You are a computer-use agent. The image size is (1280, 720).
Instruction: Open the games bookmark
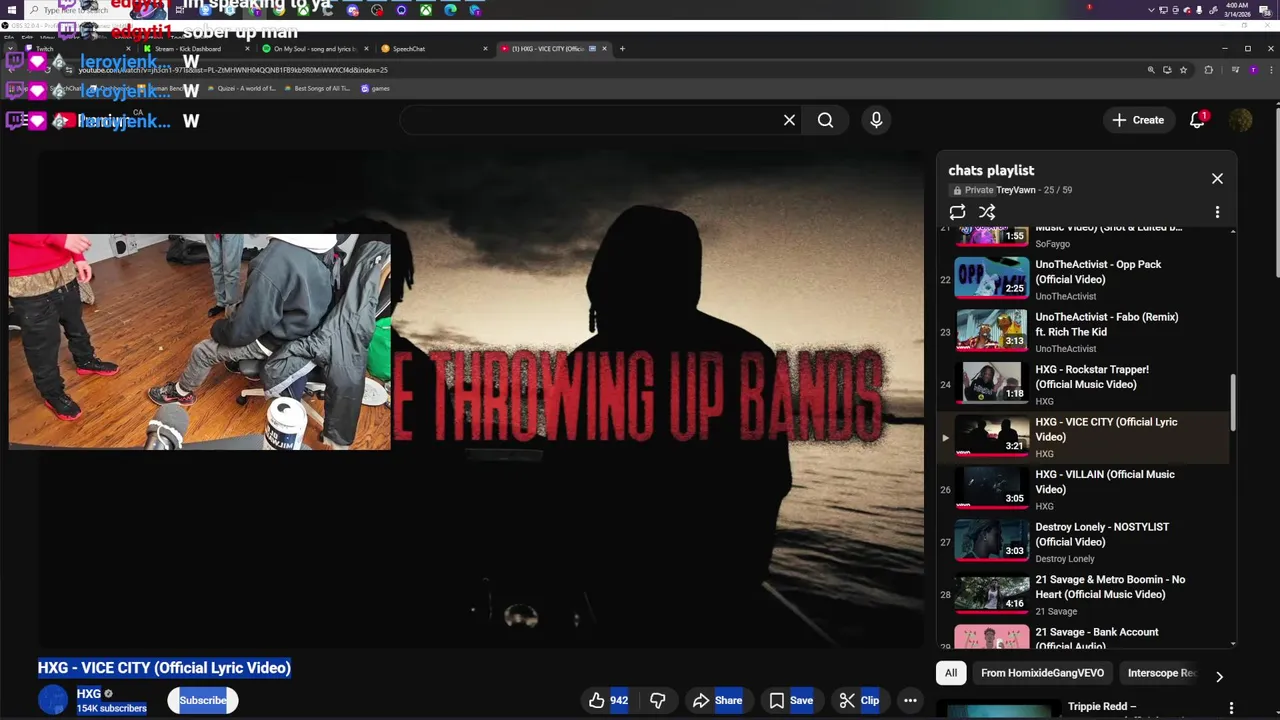click(375, 88)
